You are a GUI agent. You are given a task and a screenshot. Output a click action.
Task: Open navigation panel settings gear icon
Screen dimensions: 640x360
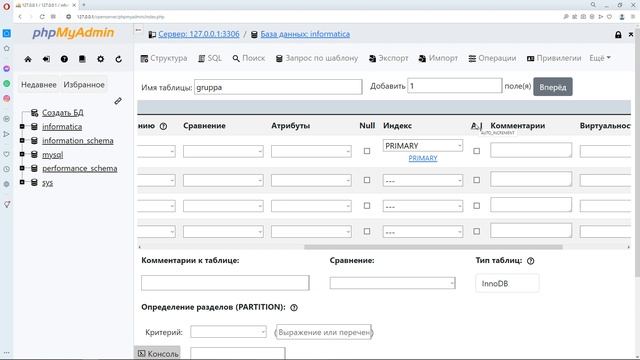pos(100,59)
